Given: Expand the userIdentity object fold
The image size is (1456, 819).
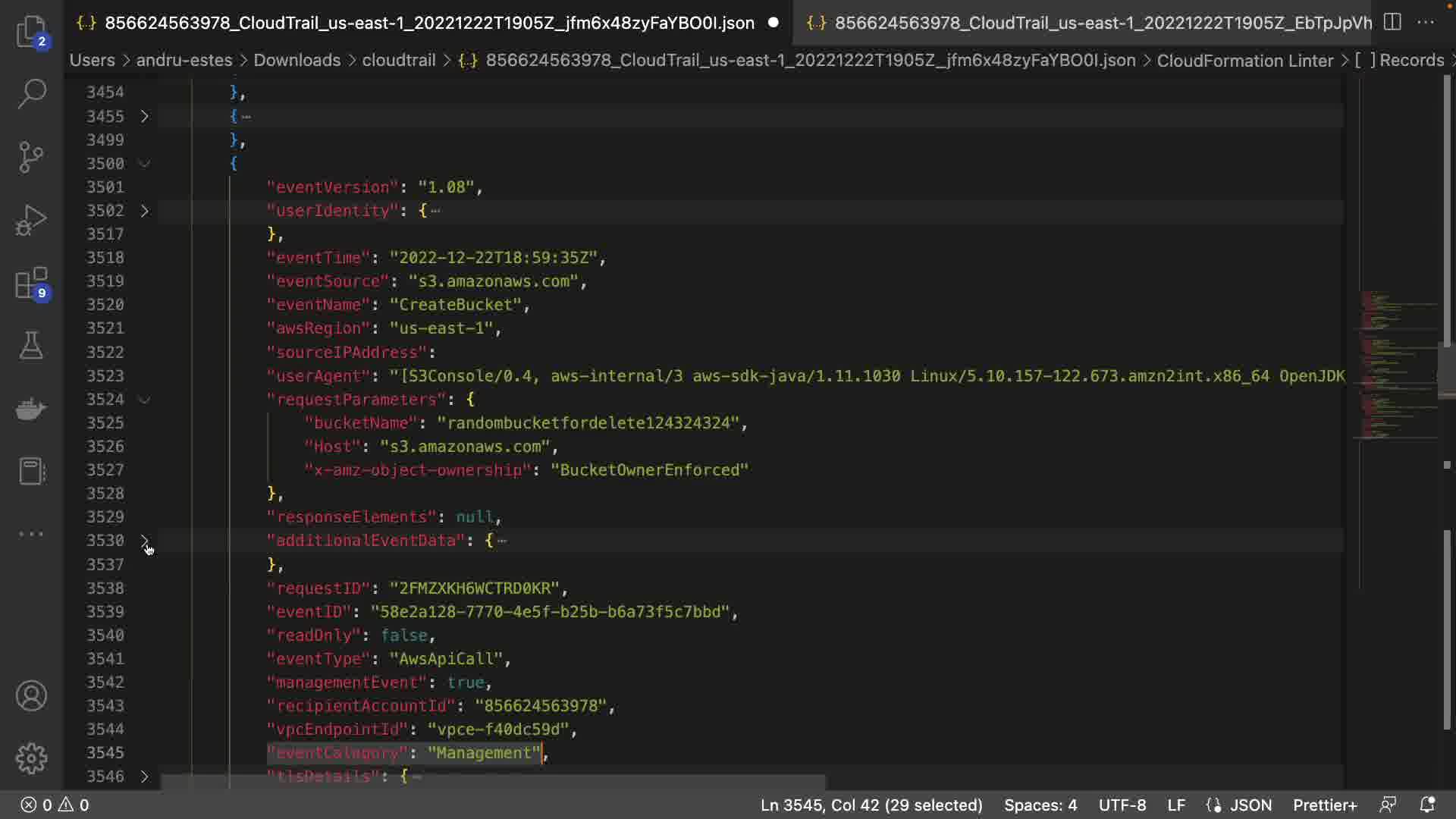Looking at the screenshot, I should pos(144,211).
